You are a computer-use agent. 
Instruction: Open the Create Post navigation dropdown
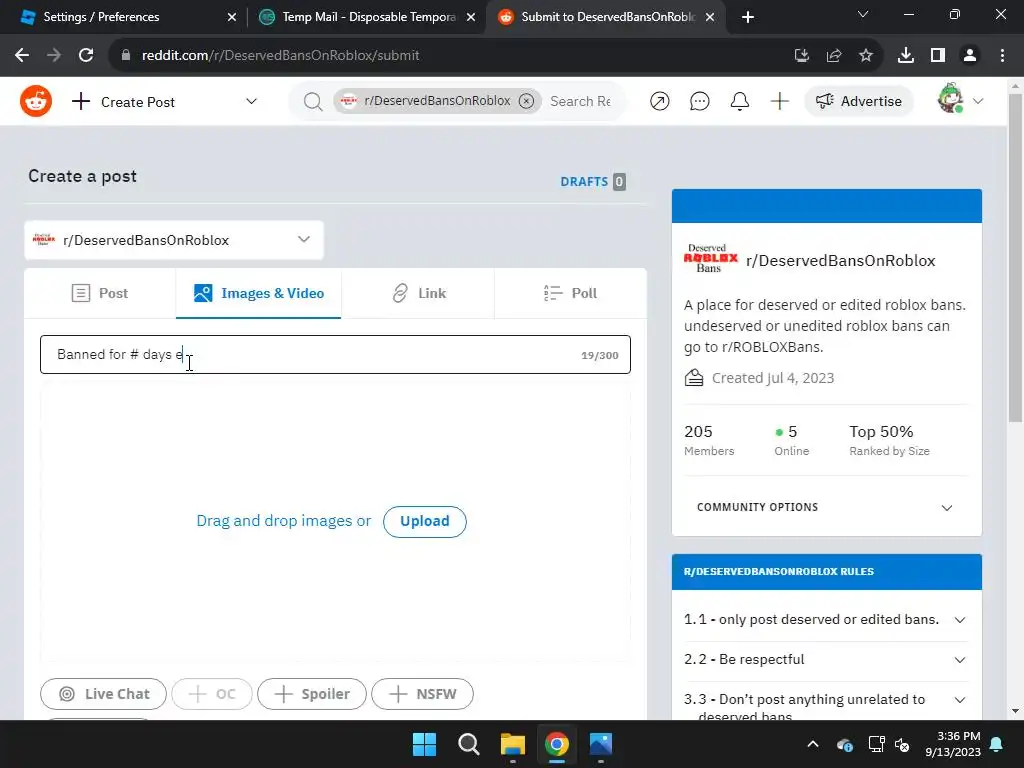(165, 102)
